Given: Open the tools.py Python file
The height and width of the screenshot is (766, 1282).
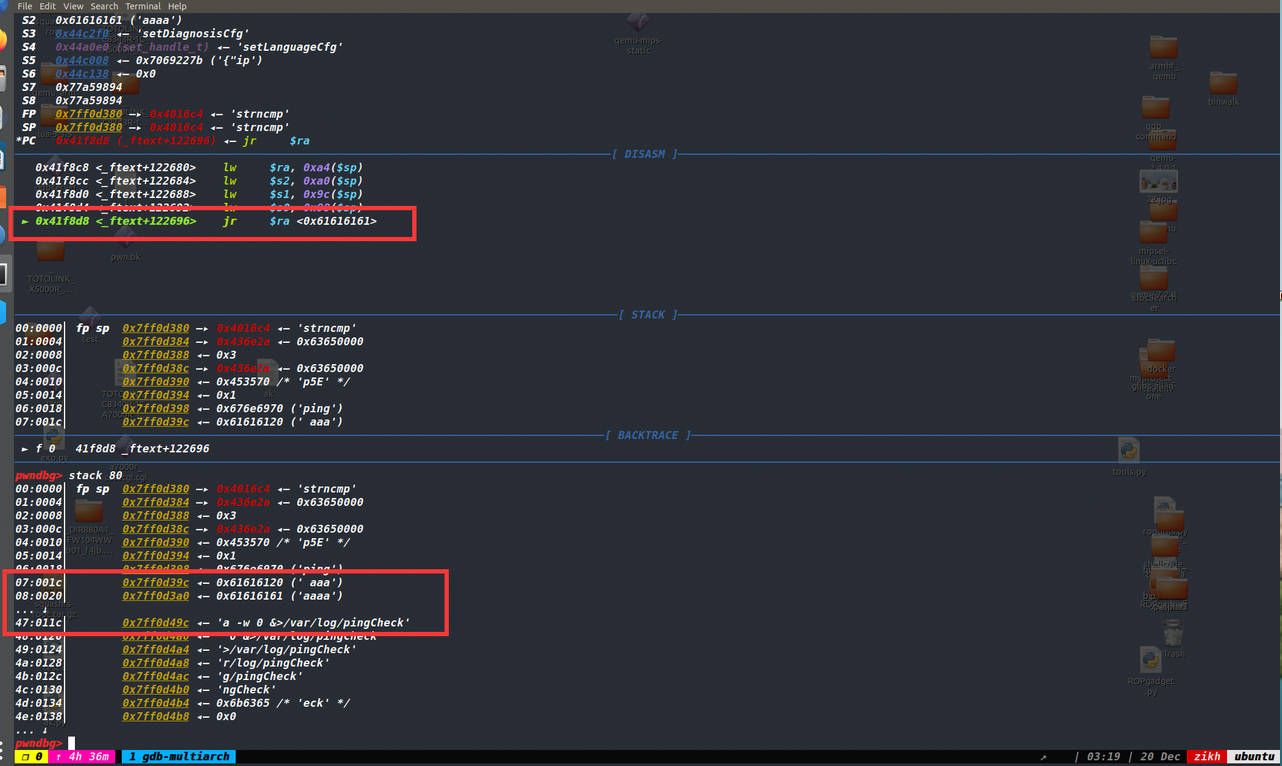Looking at the screenshot, I should 1129,458.
